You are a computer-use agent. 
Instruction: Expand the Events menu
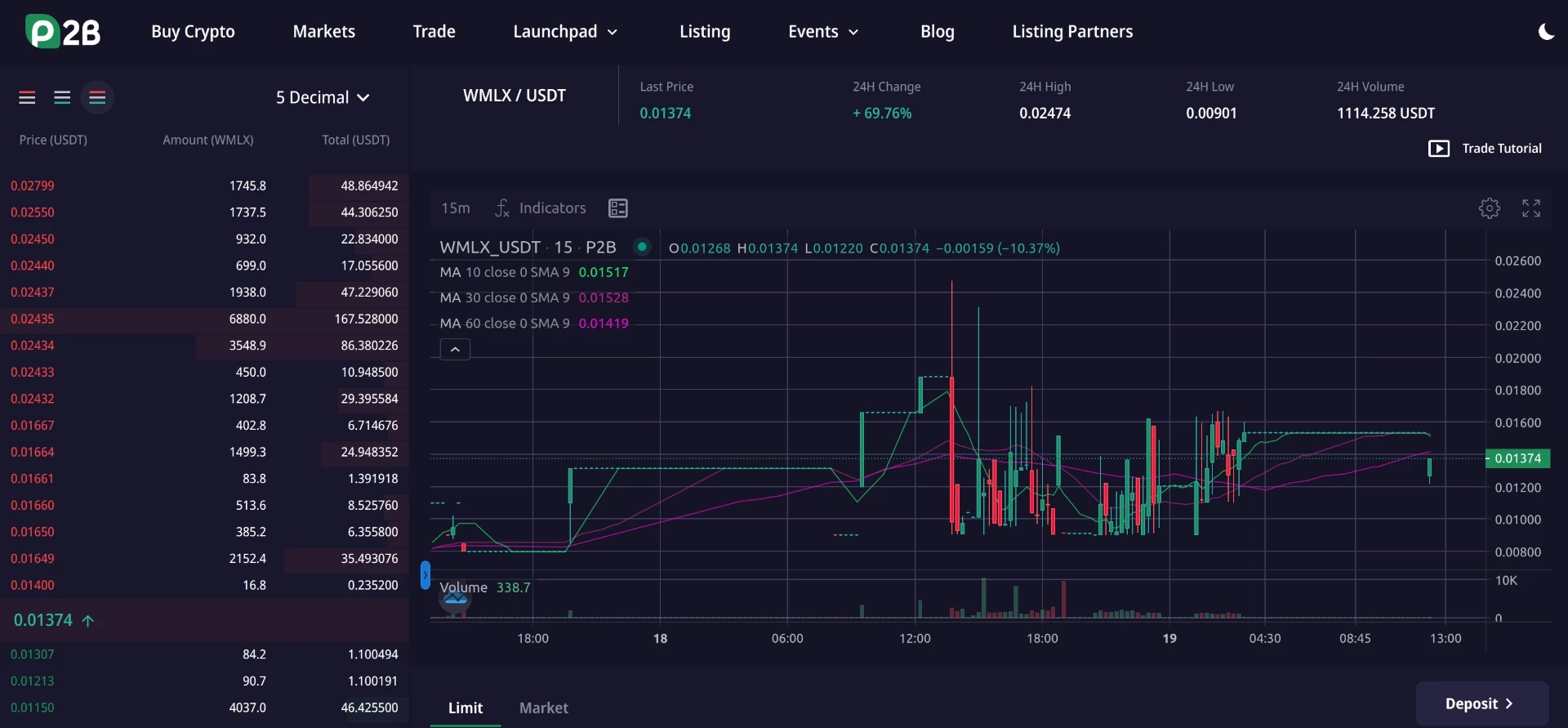tap(823, 32)
